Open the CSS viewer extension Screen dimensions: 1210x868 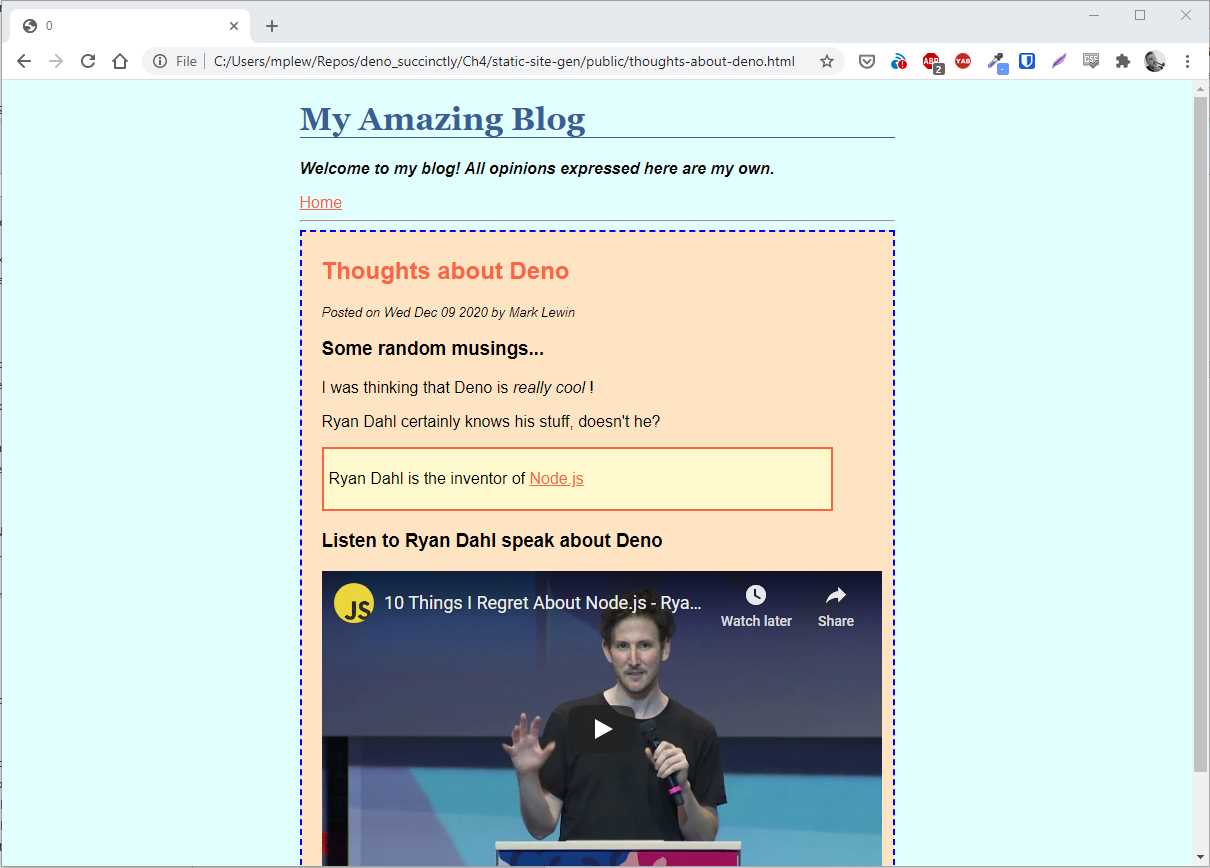1091,61
